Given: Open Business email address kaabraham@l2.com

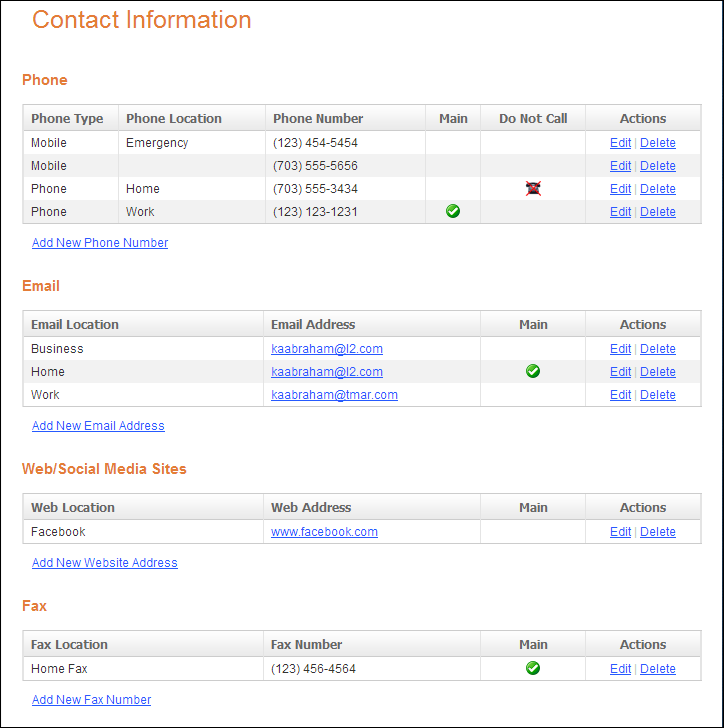Looking at the screenshot, I should coord(327,349).
